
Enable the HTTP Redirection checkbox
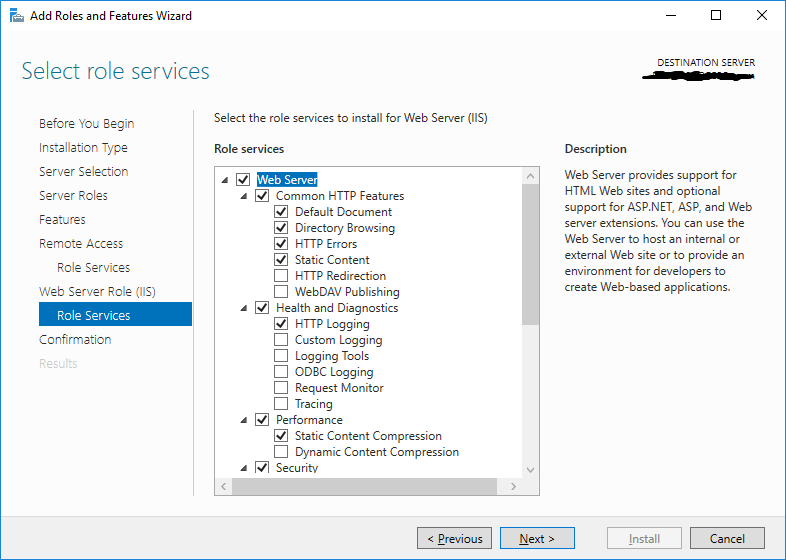(281, 276)
